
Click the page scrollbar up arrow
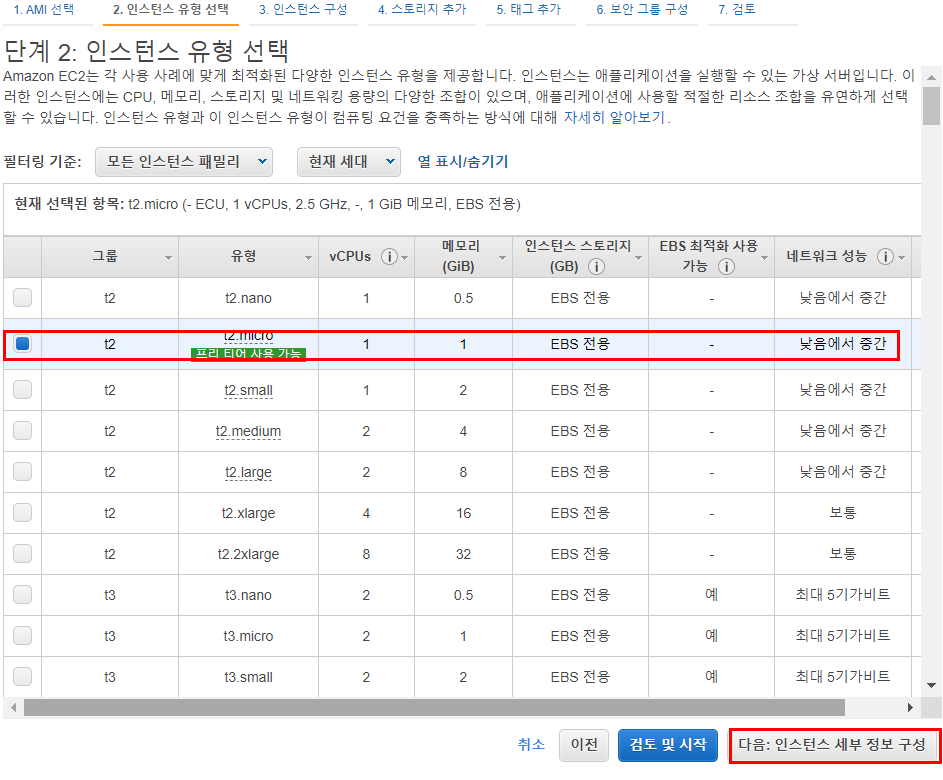pyautogui.click(x=931, y=77)
